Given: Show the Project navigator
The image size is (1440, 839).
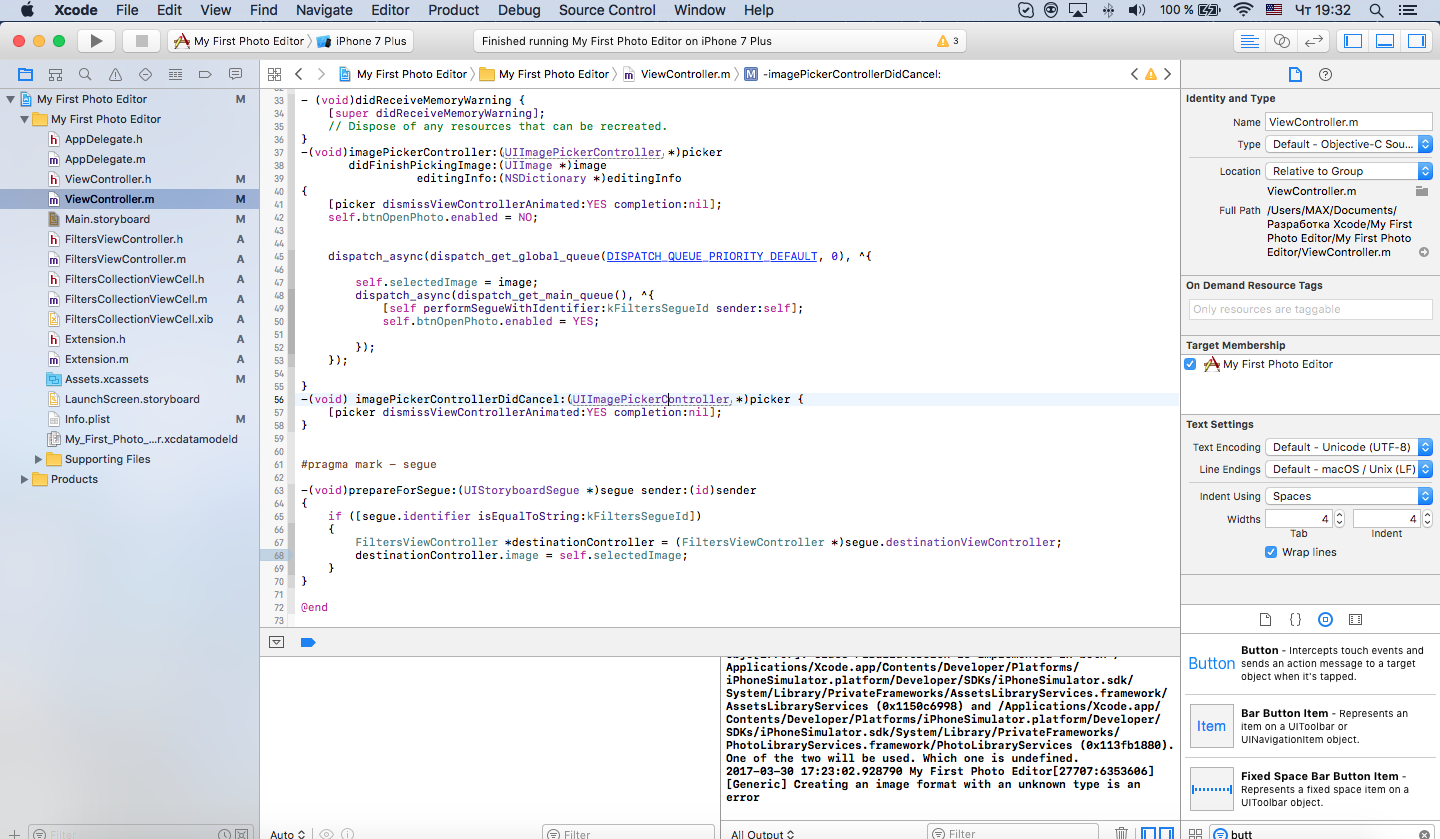Looking at the screenshot, I should coord(25,74).
